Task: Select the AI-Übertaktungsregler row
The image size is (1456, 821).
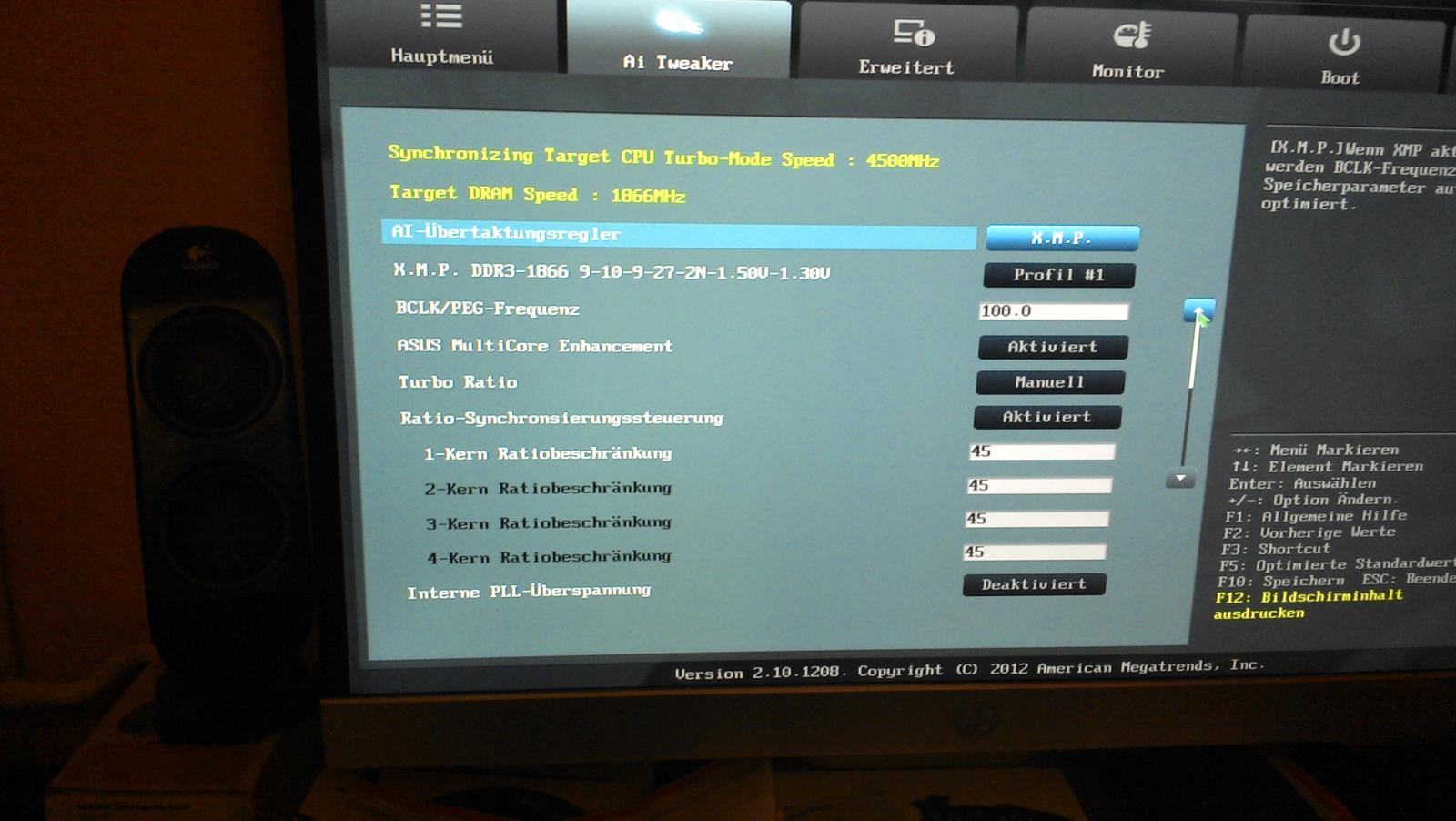Action: pyautogui.click(x=679, y=235)
